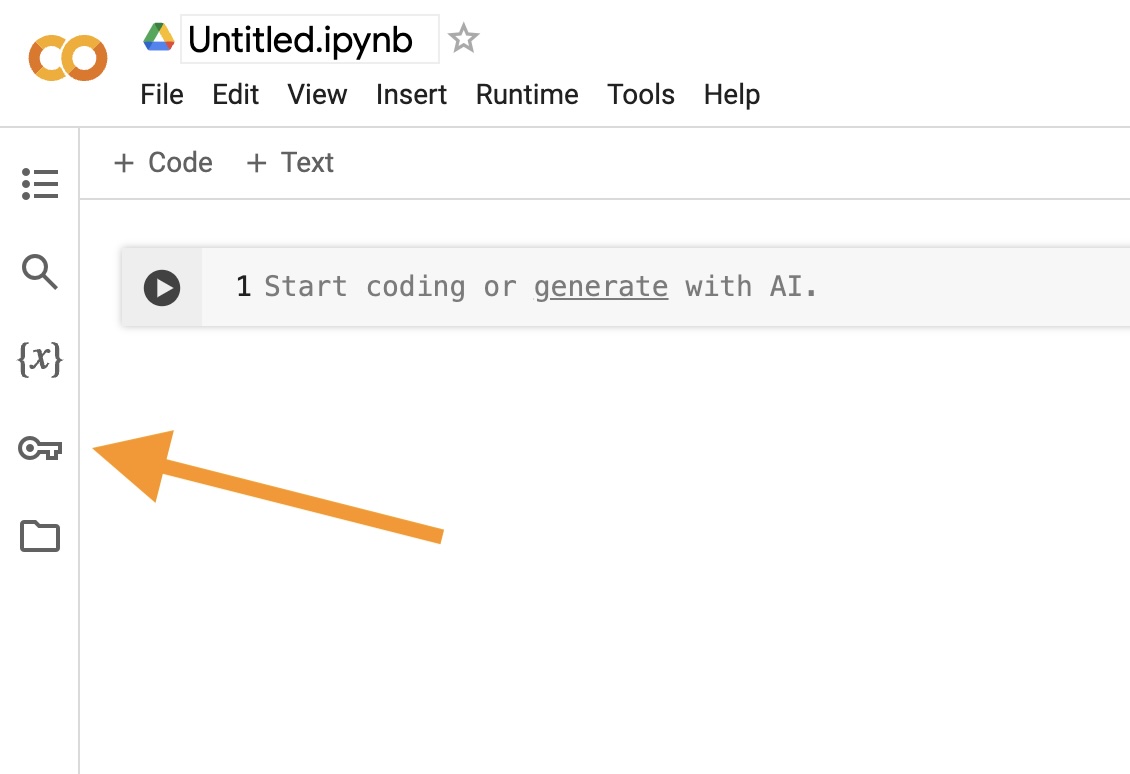Open the File menu
The image size is (1130, 774).
(161, 94)
